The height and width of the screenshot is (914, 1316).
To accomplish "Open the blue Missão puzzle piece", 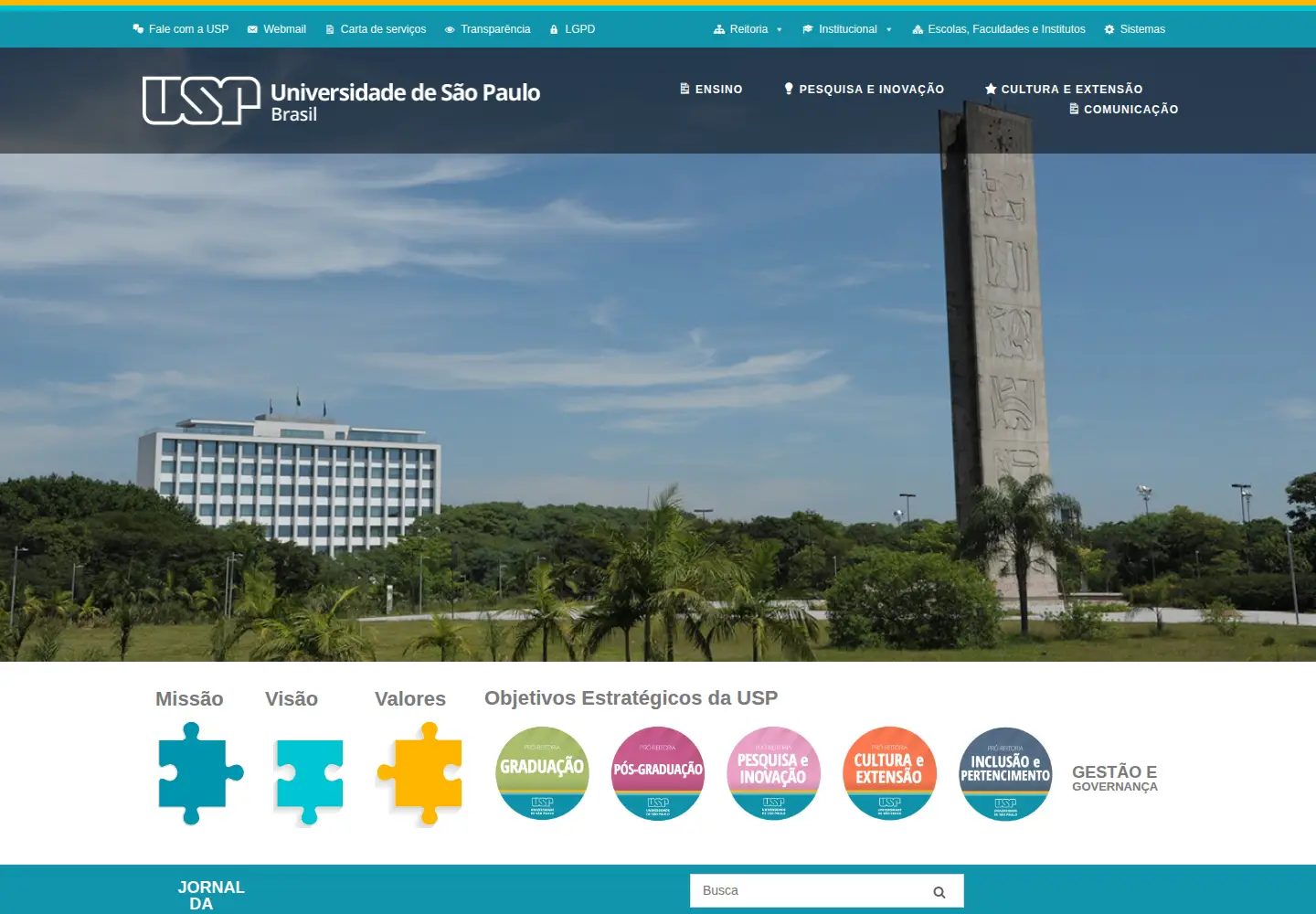I will coord(201,773).
